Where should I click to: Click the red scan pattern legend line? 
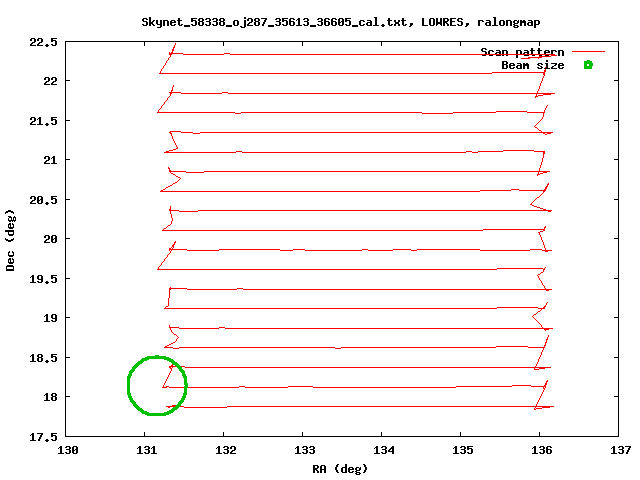tap(588, 51)
